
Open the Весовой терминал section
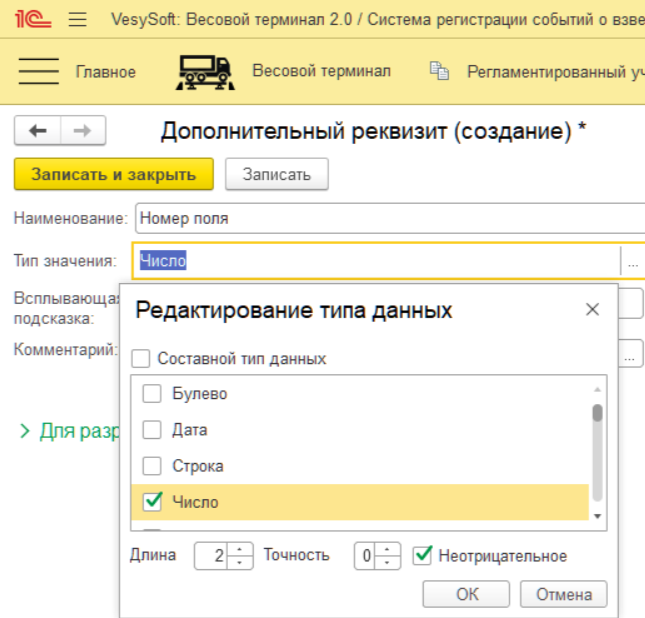click(x=320, y=71)
